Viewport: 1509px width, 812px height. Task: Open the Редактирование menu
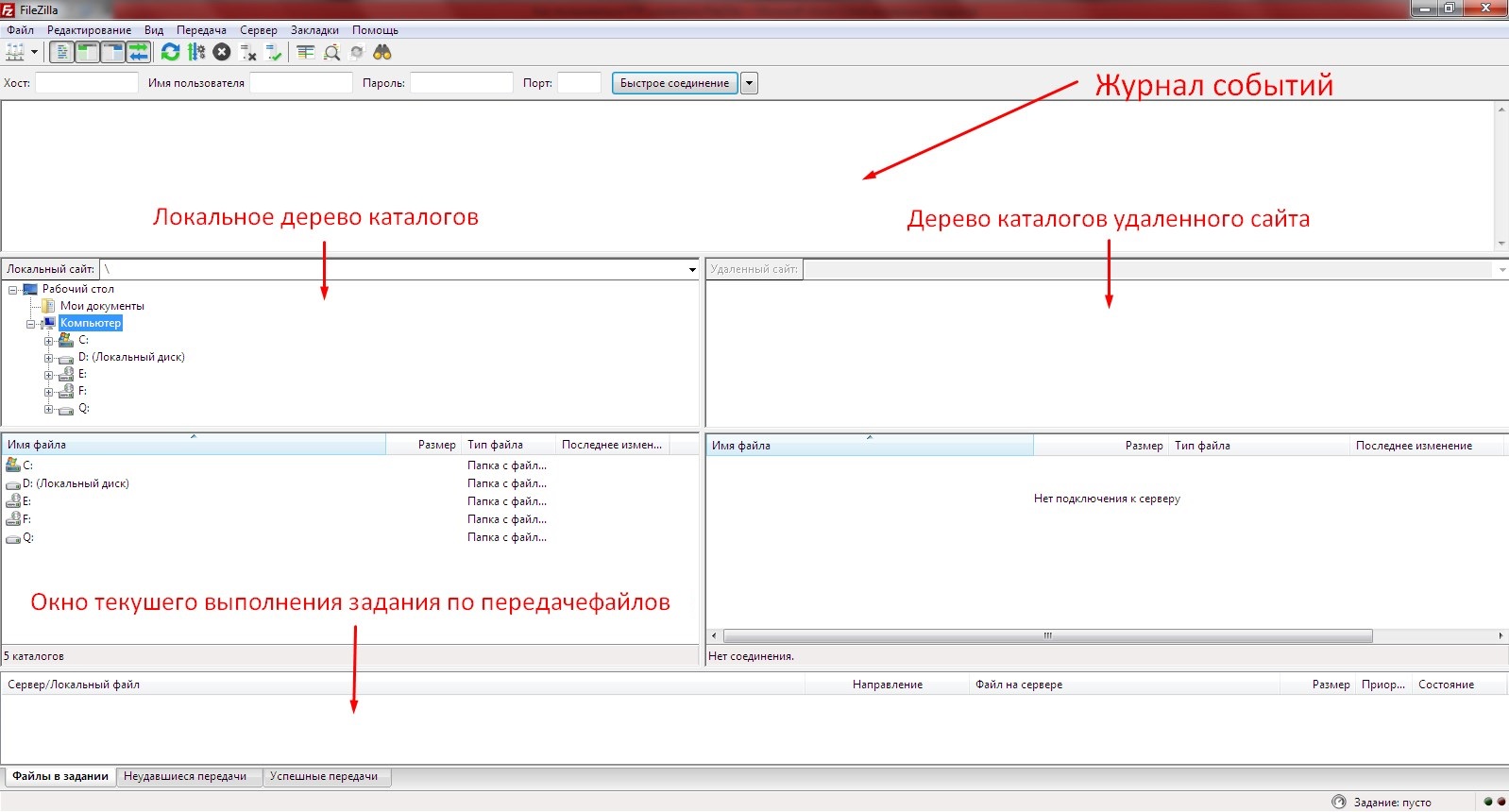[x=90, y=30]
